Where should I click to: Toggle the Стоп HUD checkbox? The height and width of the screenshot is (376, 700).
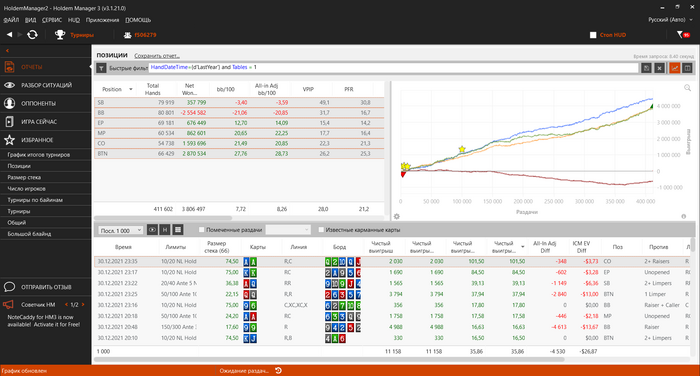coord(593,35)
